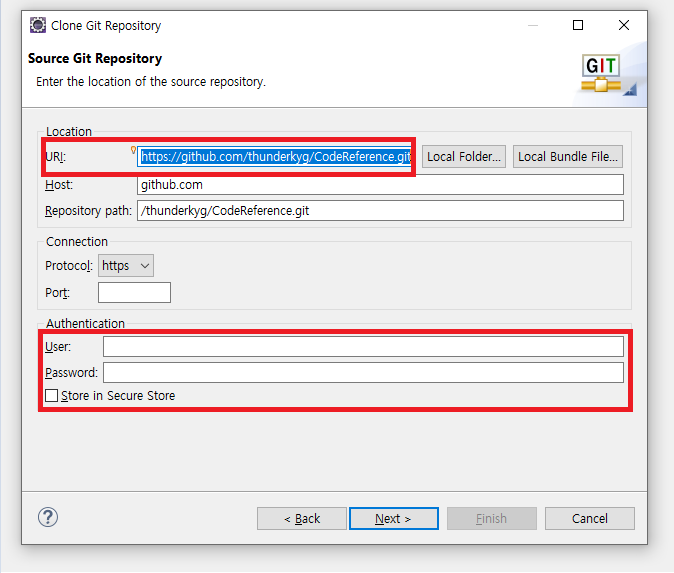Open the Protocol dropdown
Viewport: 674px width, 573px height.
pyautogui.click(x=126, y=266)
